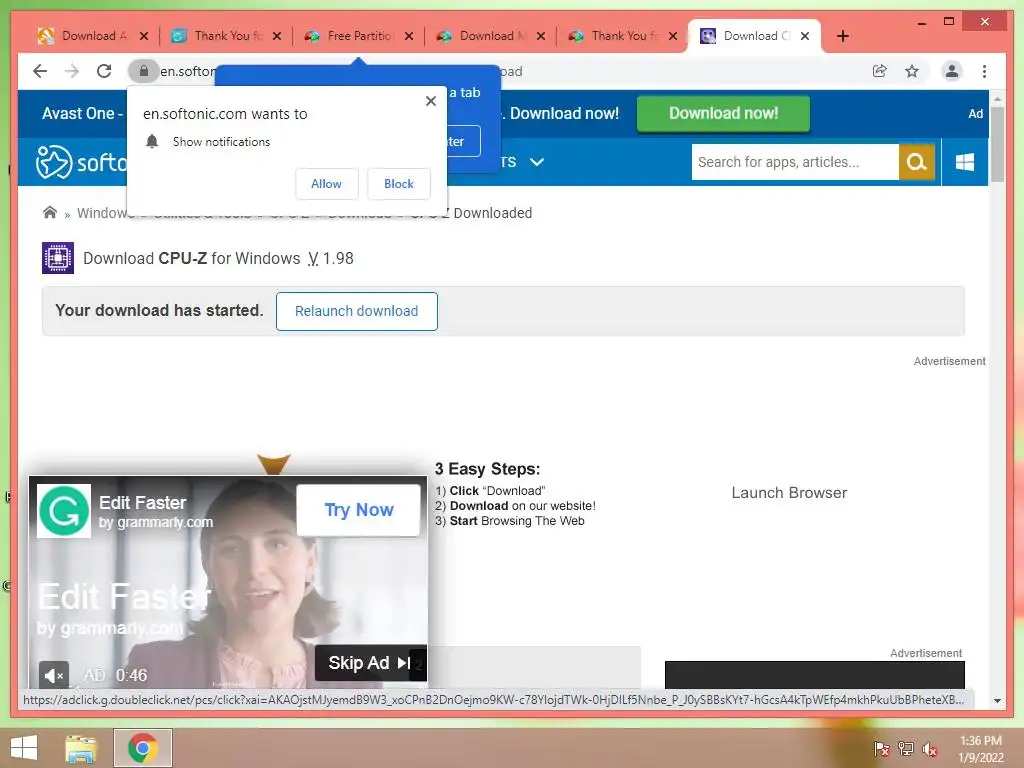Viewport: 1024px width, 768px height.
Task: Click the CPU-Z app icon
Action: (x=57, y=258)
